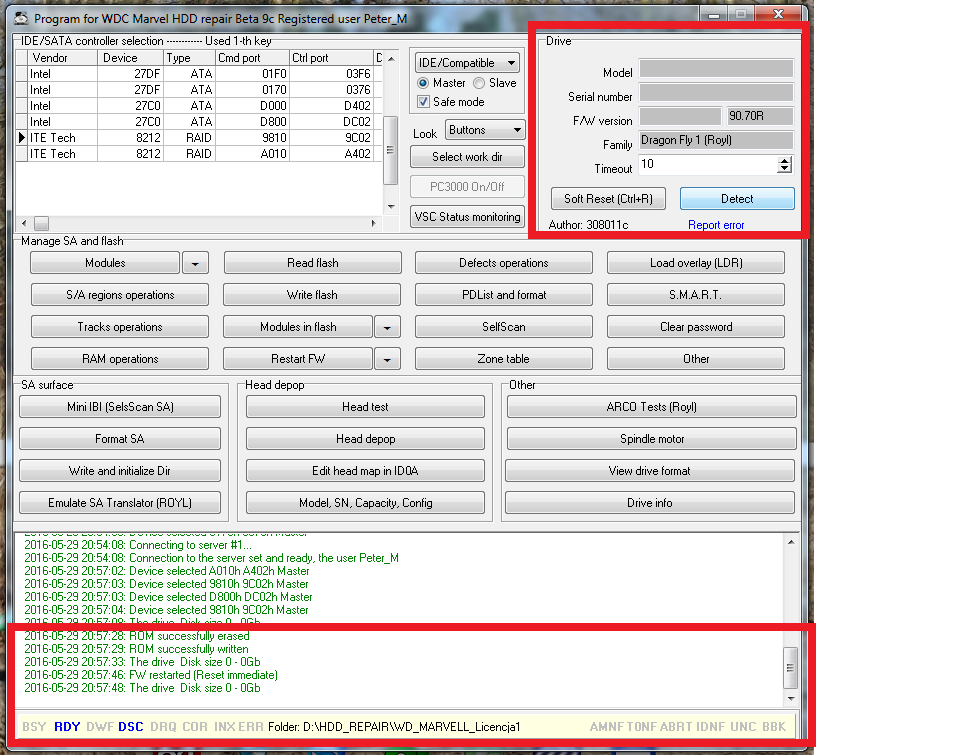Viewport: 960px width, 755px height.
Task: Click ARCO Tests (Royl) button
Action: (651, 407)
